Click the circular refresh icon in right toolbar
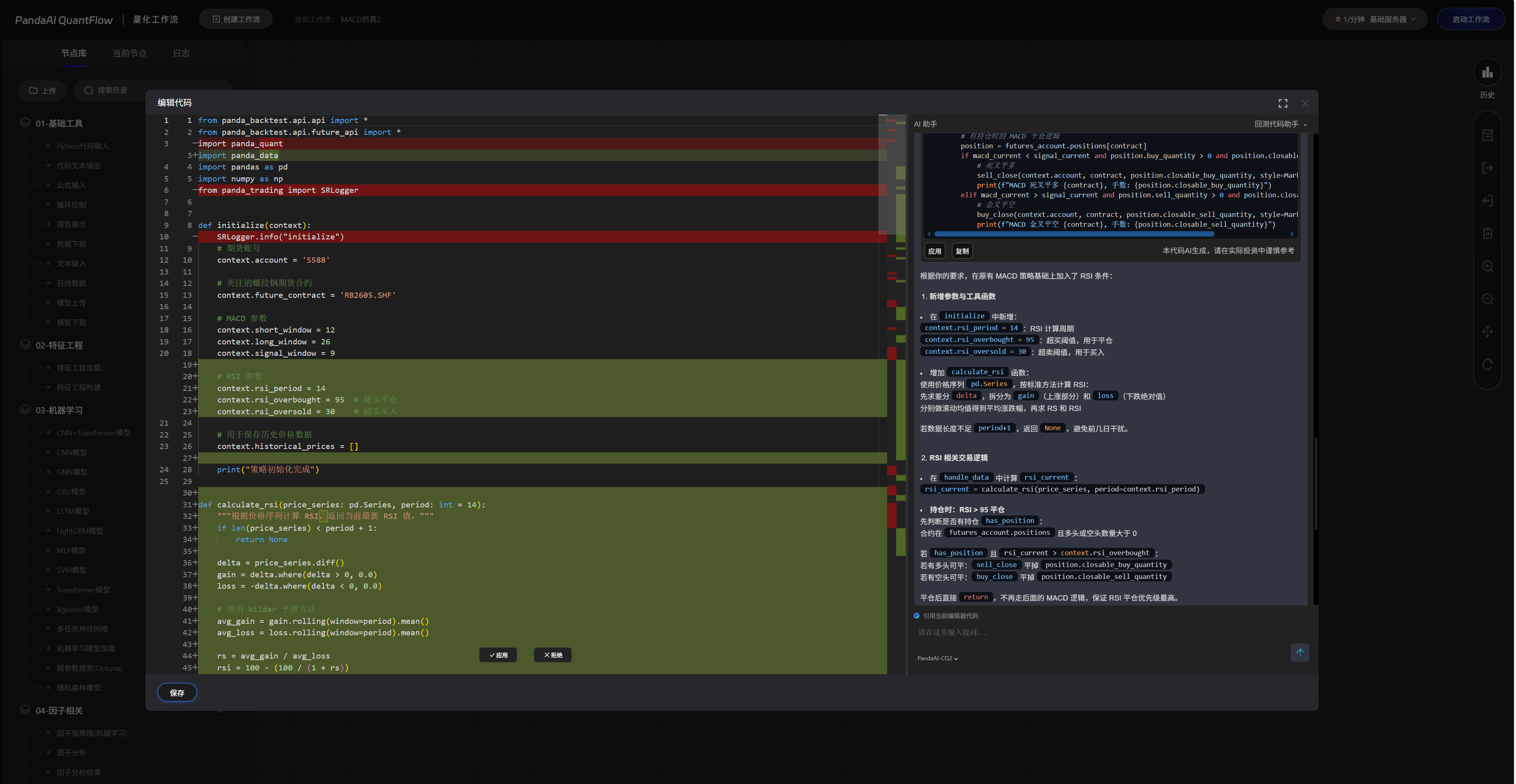Viewport: 1516px width, 784px height. point(1487,364)
